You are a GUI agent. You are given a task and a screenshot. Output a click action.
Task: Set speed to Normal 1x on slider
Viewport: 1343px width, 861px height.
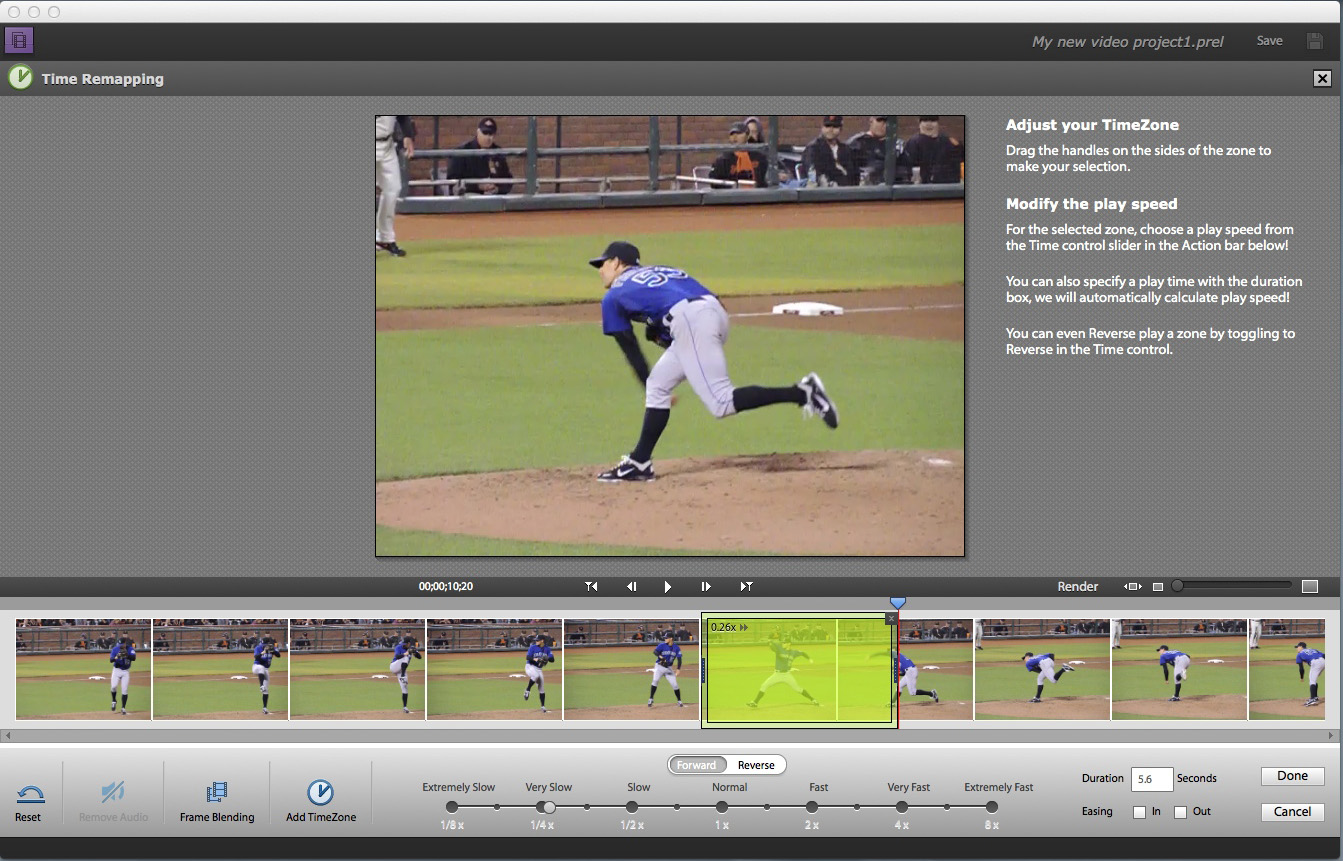click(x=722, y=807)
